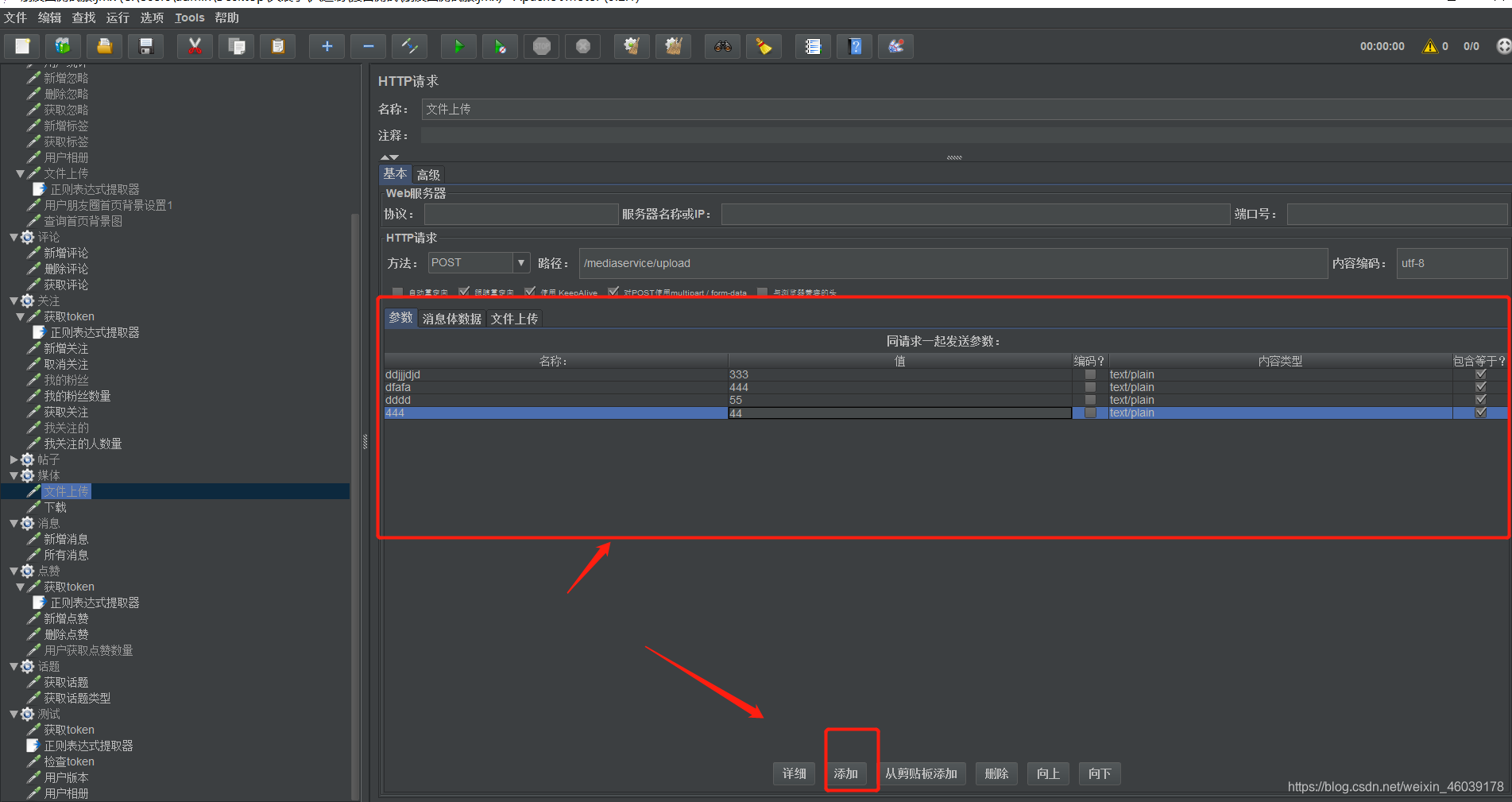This screenshot has height=802, width=1512.
Task: Click the last toolbar icon after Help
Action: pyautogui.click(x=895, y=46)
